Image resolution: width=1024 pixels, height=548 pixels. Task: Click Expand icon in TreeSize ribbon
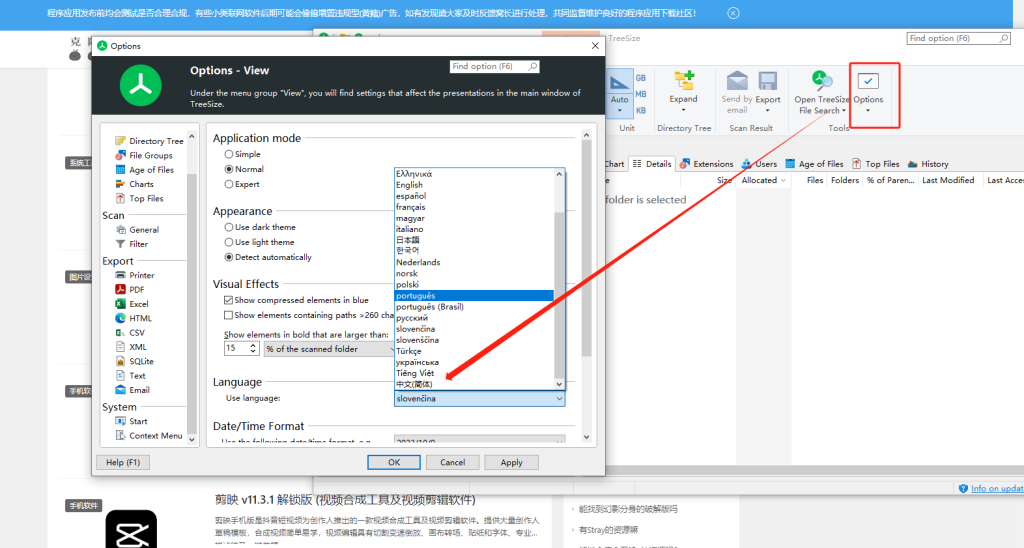pos(684,81)
